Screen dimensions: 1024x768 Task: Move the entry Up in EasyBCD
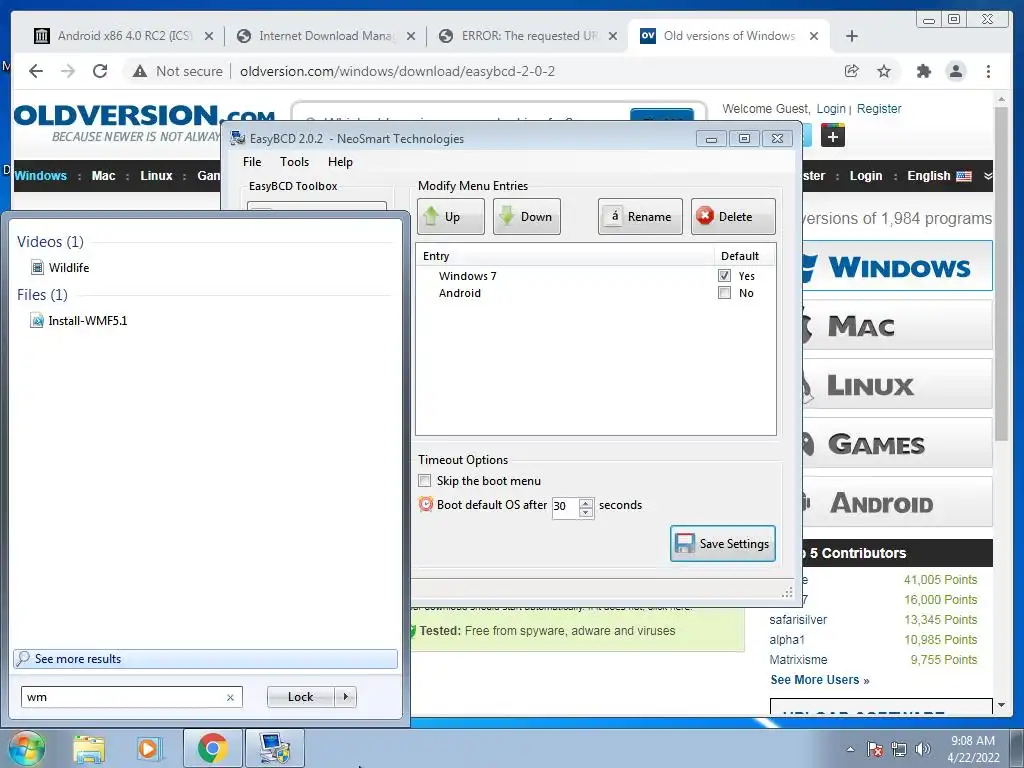click(x=451, y=216)
